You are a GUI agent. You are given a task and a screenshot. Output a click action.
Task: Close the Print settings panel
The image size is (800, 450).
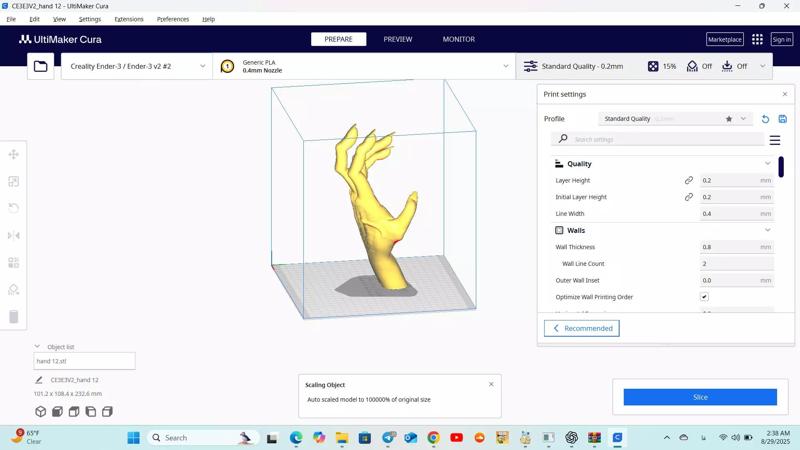[785, 94]
